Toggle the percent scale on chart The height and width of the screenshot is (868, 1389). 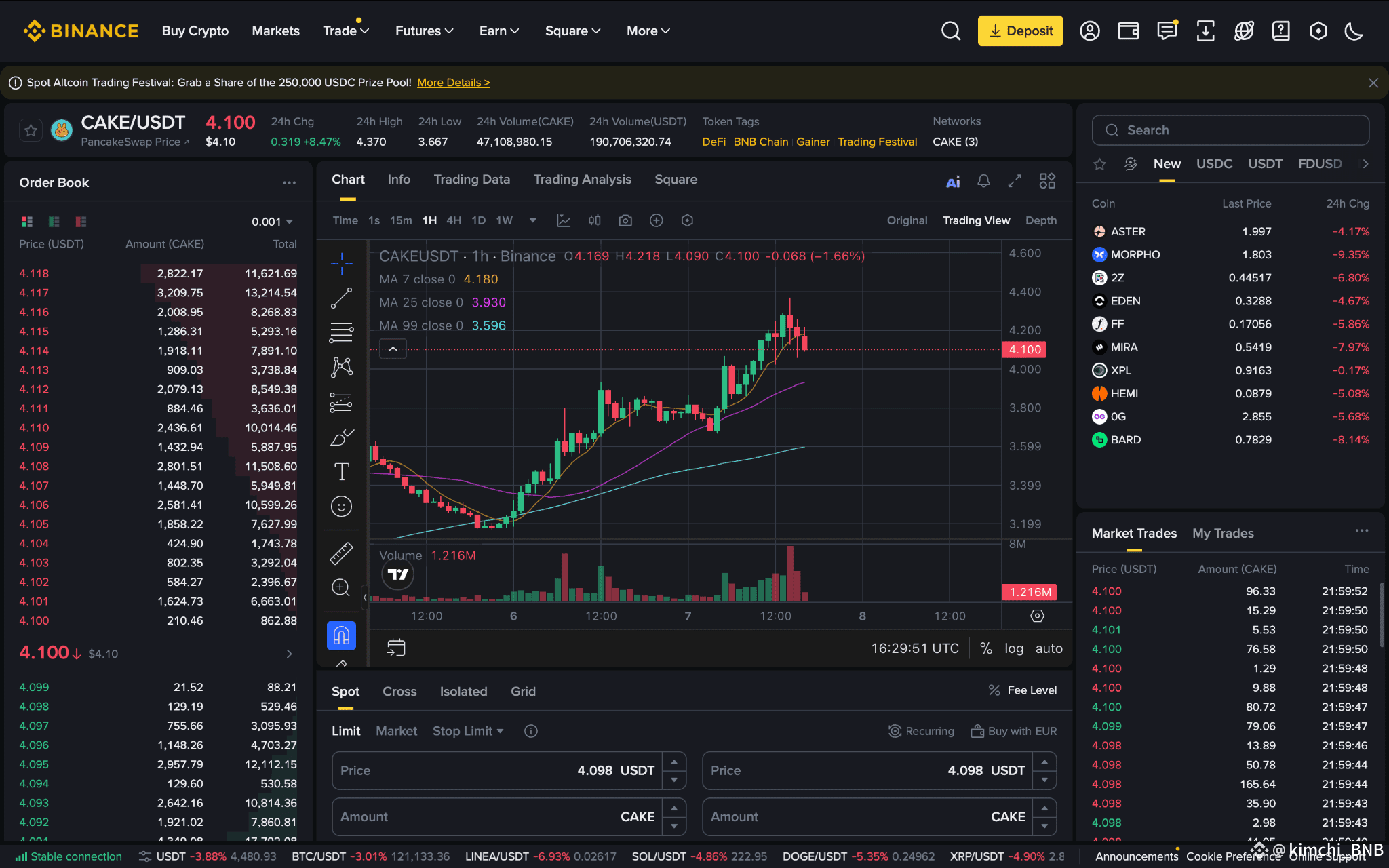986,648
